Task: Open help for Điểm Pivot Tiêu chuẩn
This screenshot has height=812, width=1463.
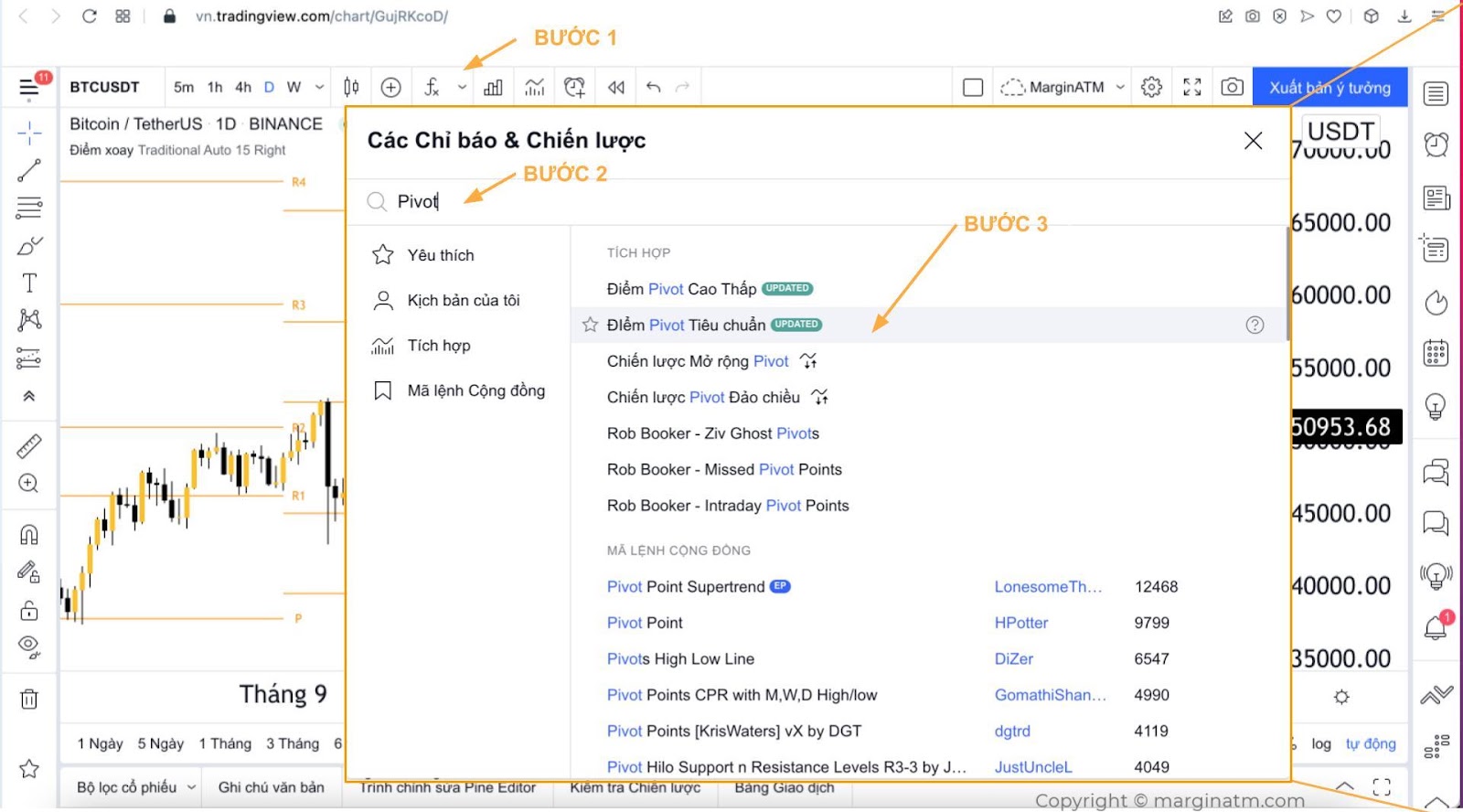Action: point(1255,325)
